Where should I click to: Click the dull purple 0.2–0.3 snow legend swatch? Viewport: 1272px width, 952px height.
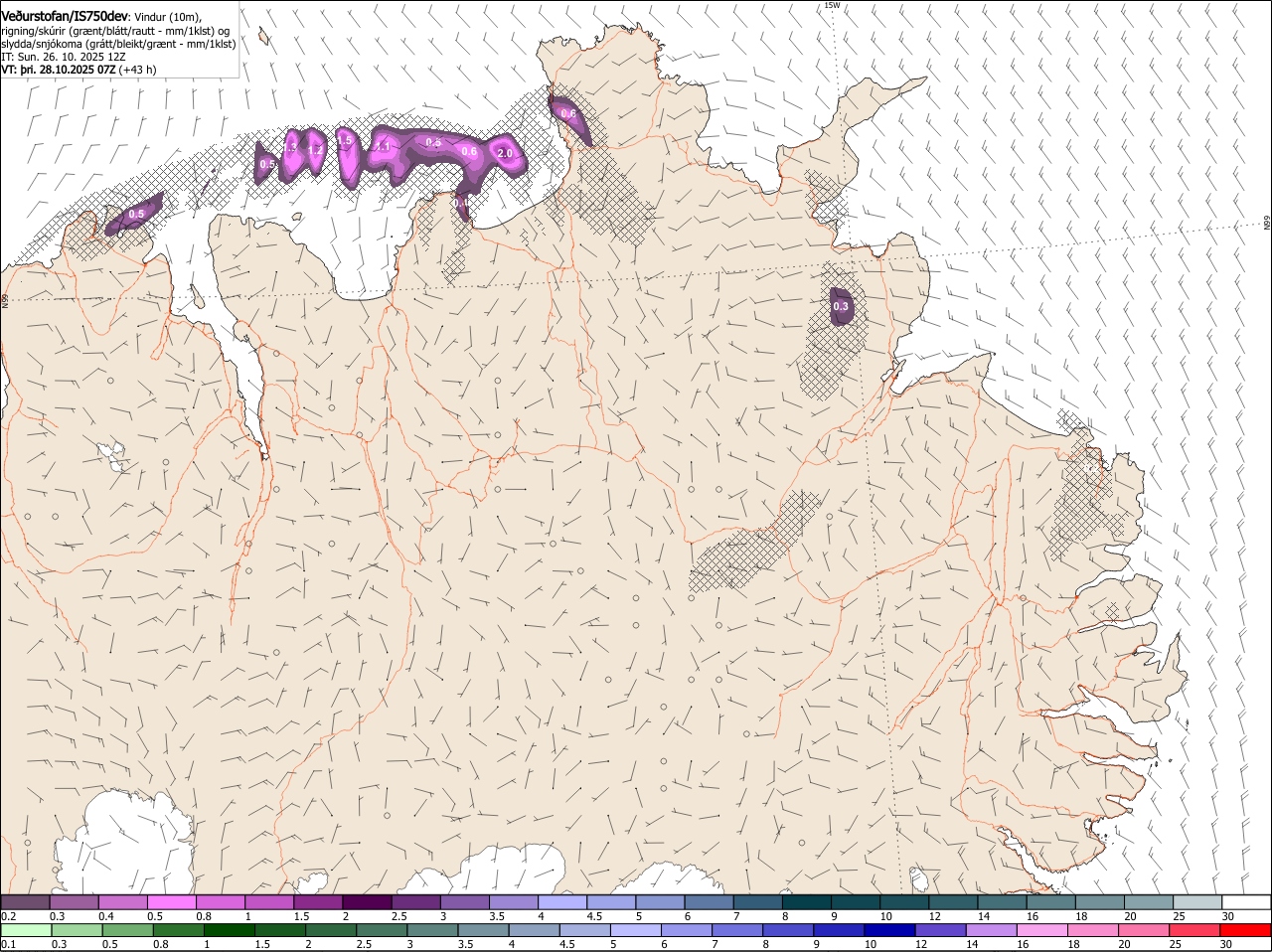point(25,901)
